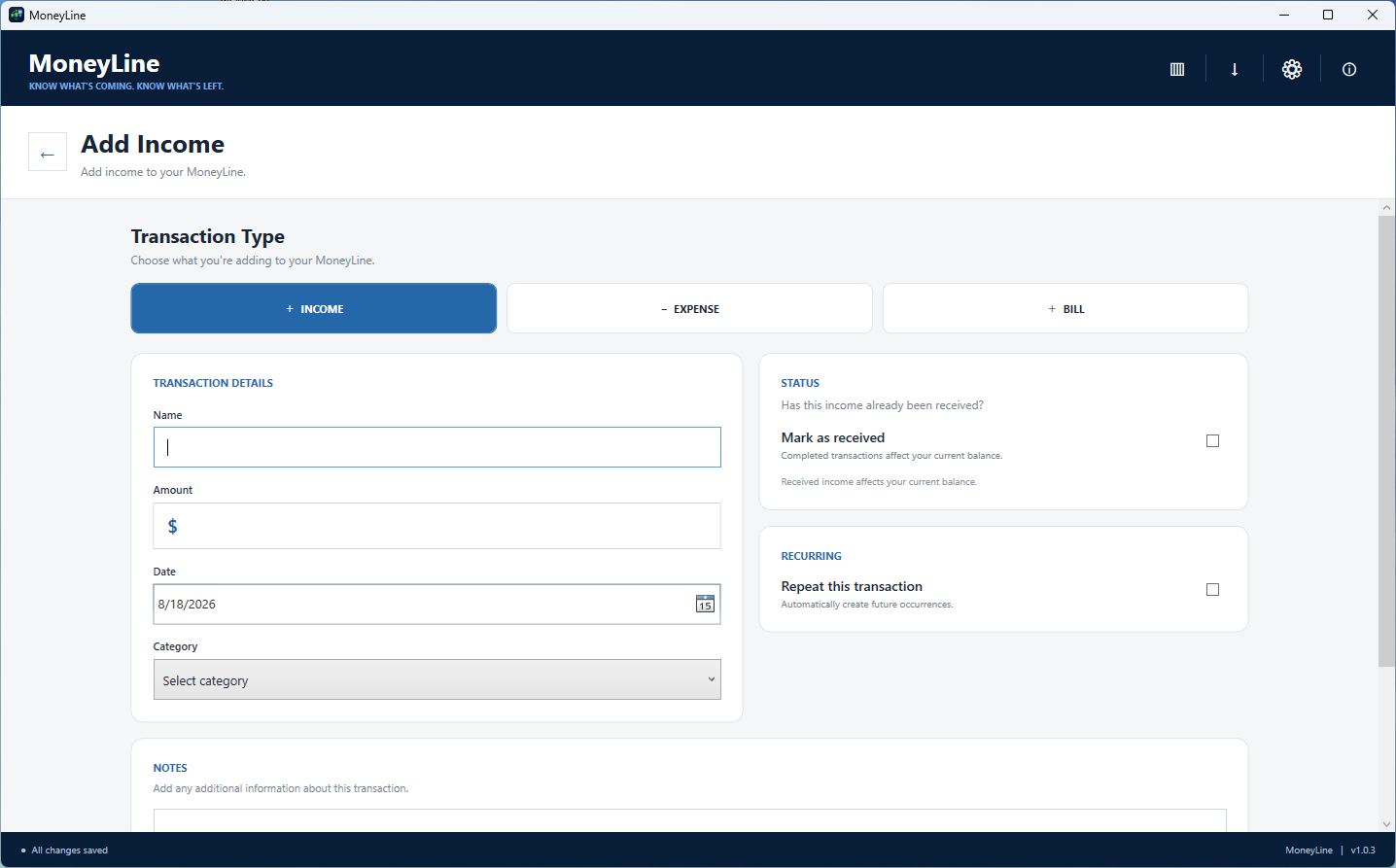Click the 'NOTES' section label

(x=170, y=768)
